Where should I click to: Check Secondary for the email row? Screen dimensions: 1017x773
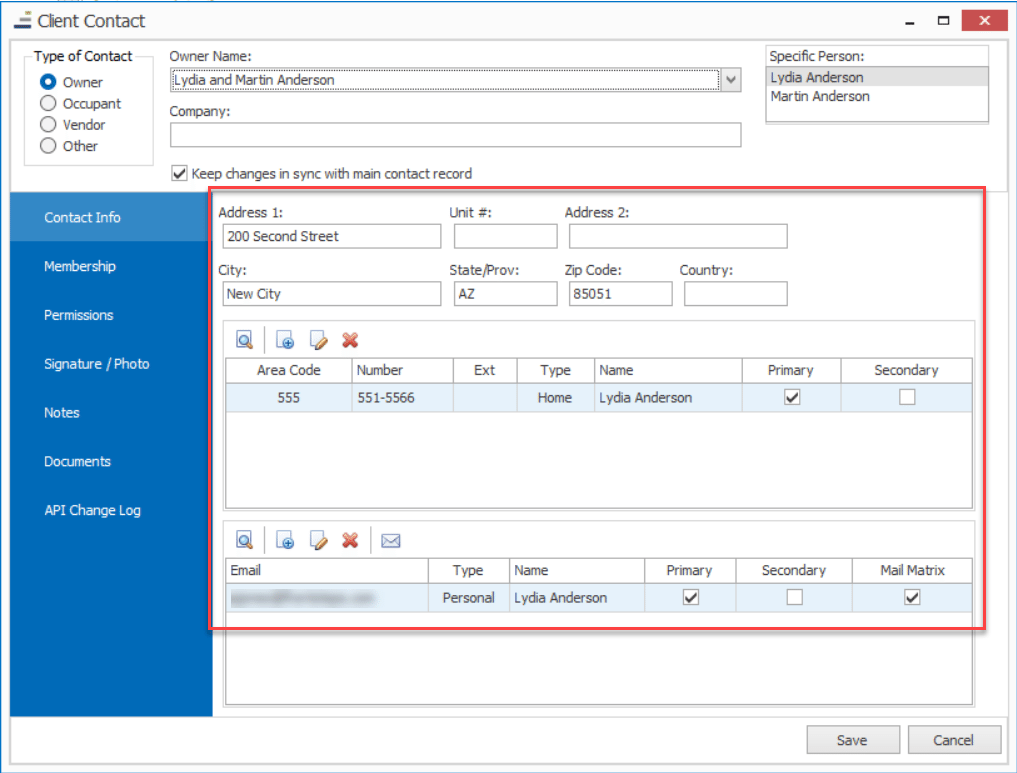pos(795,597)
